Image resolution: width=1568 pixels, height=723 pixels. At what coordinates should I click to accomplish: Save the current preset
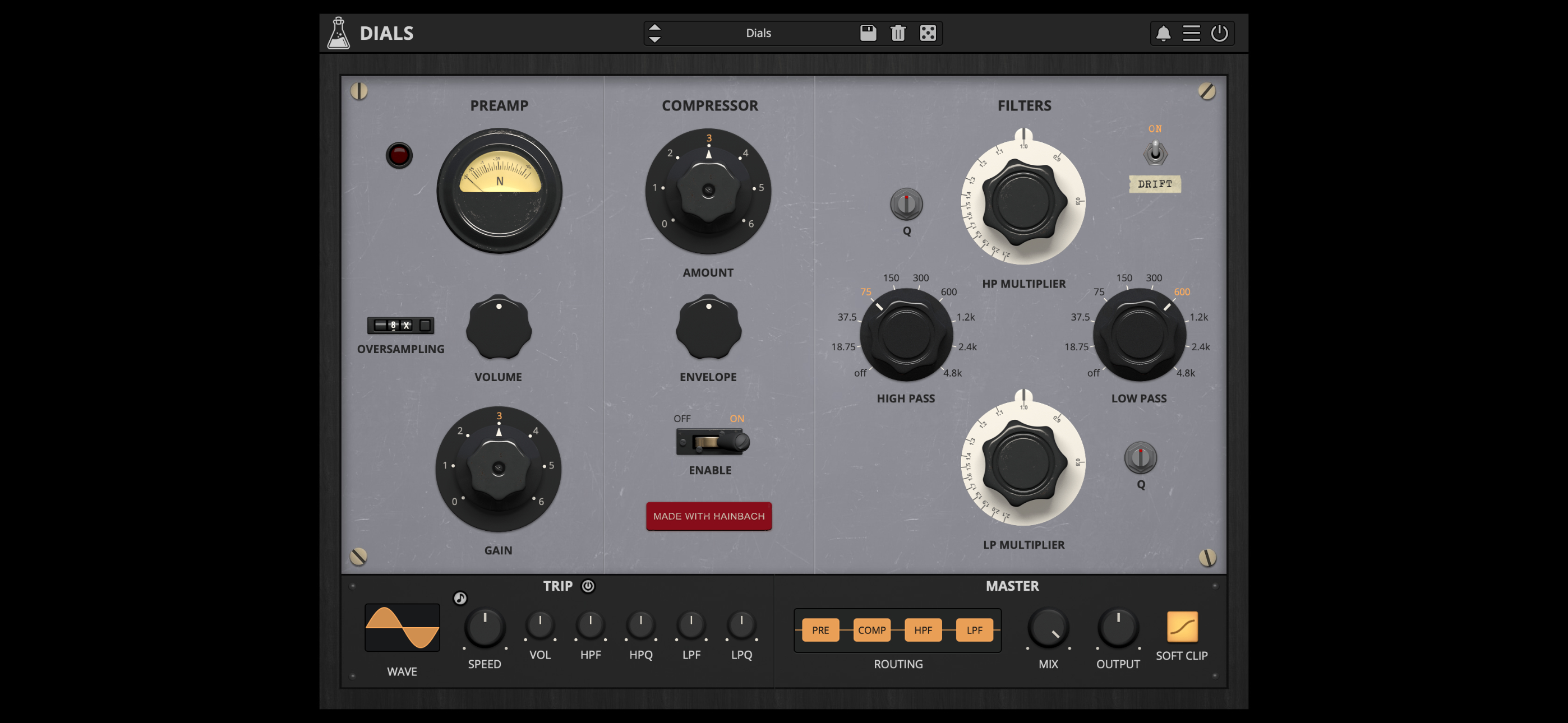(x=869, y=33)
